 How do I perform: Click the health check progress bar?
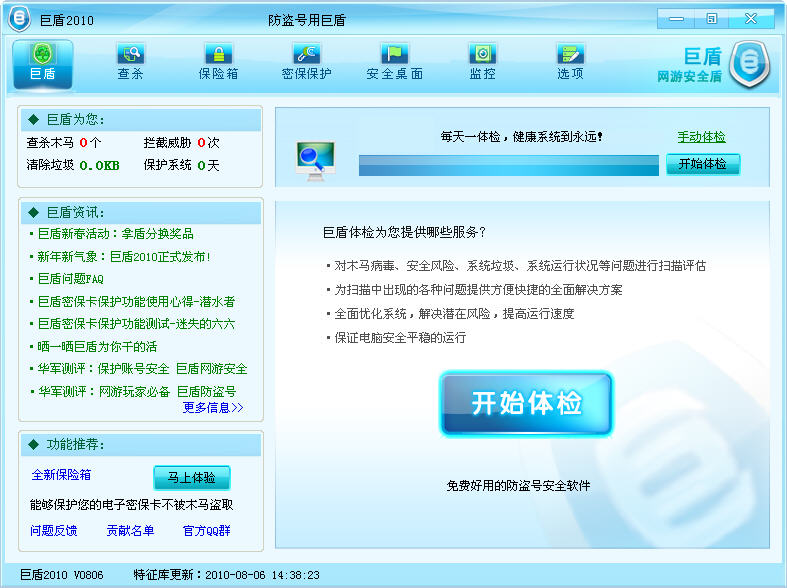point(508,165)
